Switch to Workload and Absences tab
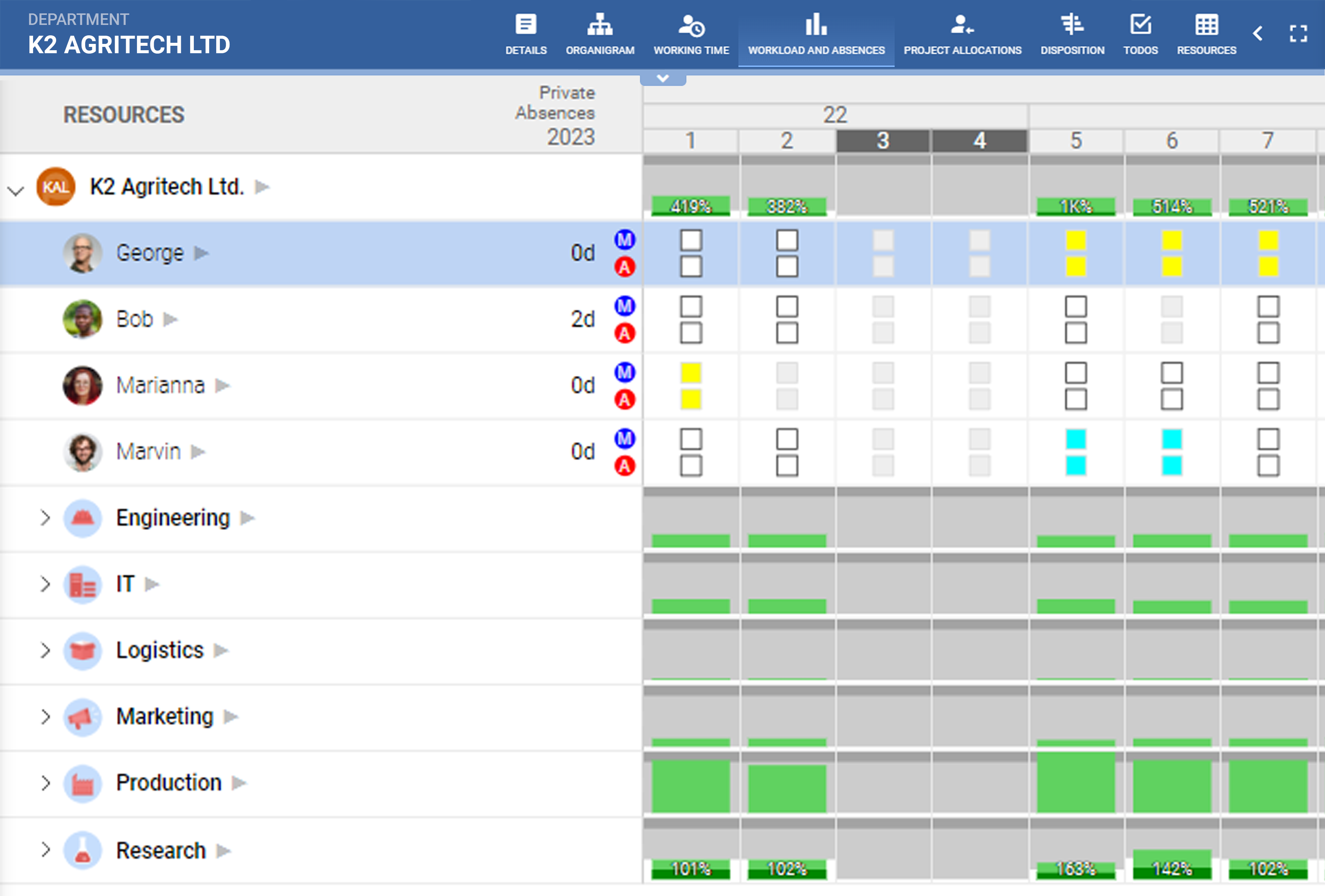 816,34
